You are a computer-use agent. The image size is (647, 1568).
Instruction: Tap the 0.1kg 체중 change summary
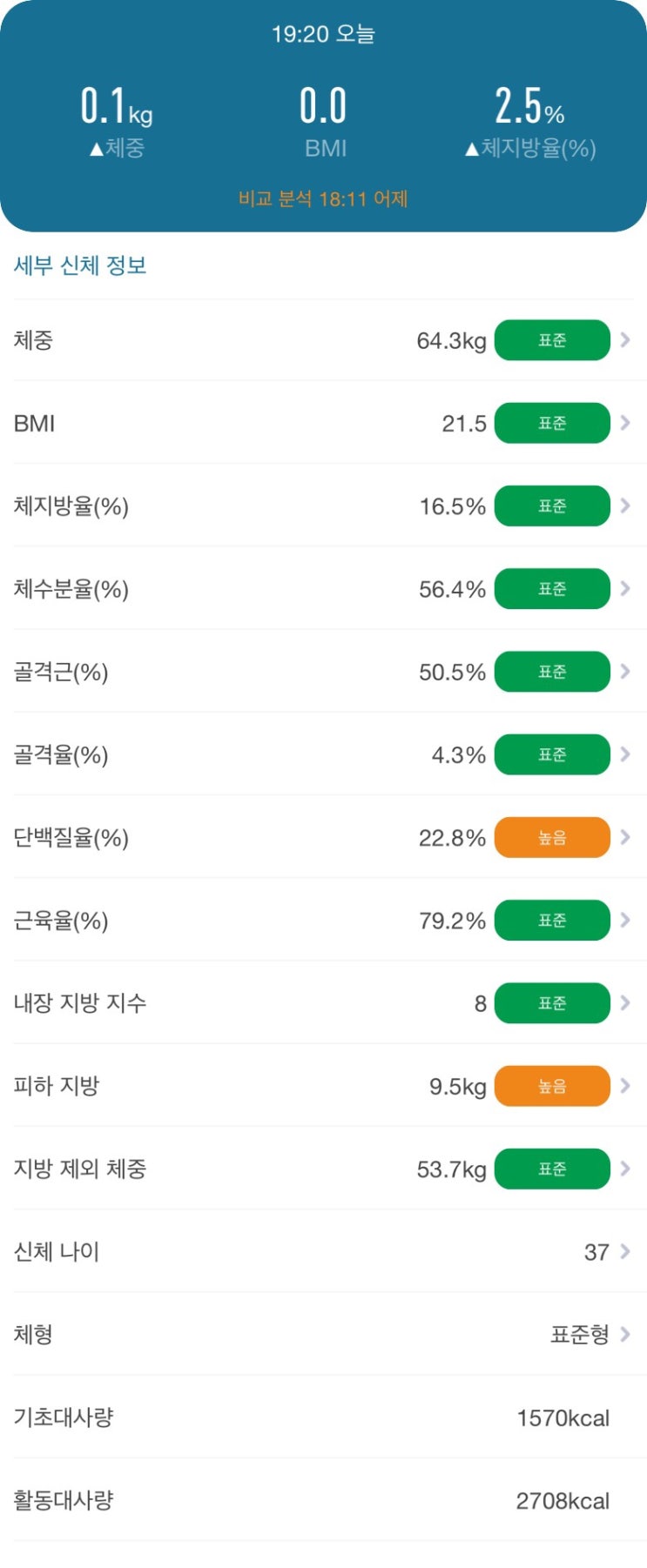coord(117,124)
